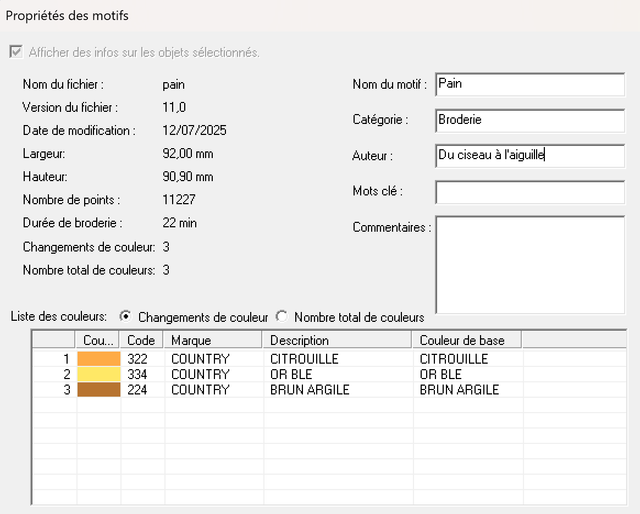Select 'Nombre total de couleurs' radio button
Viewport: 640px width, 514px height.
(x=282, y=317)
